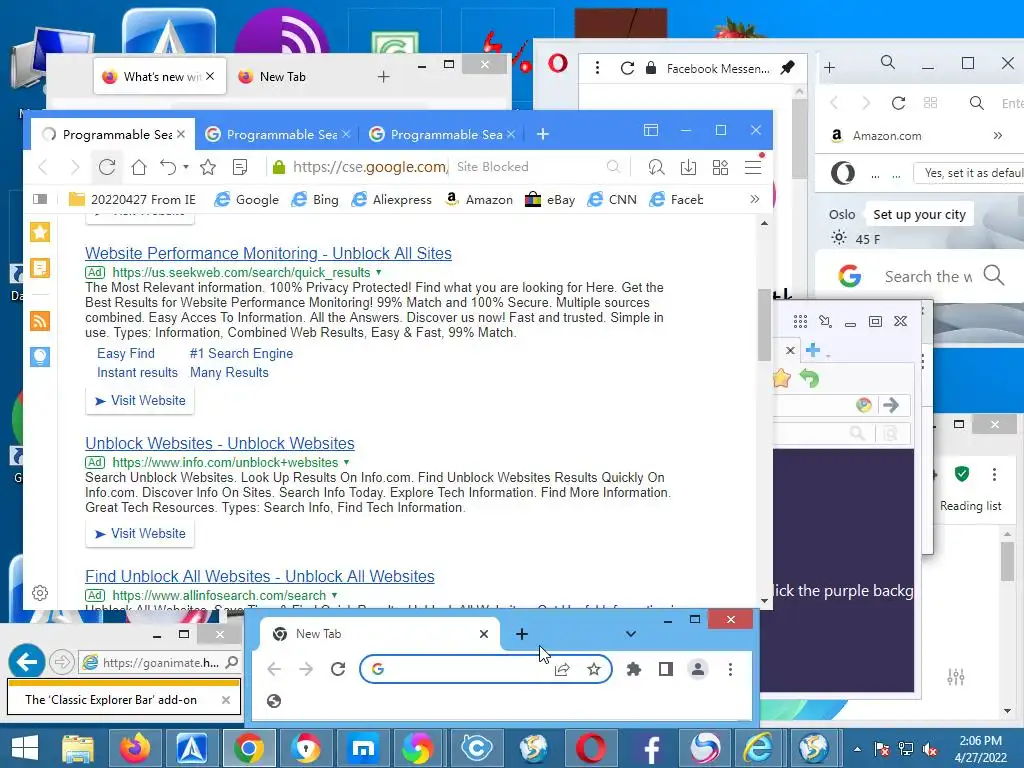Switch to second Programmable Search tab
1024x768 pixels.
point(278,134)
